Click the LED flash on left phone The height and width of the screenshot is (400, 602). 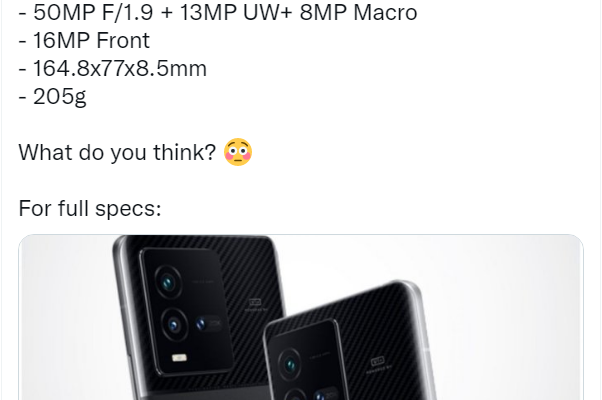pos(179,358)
